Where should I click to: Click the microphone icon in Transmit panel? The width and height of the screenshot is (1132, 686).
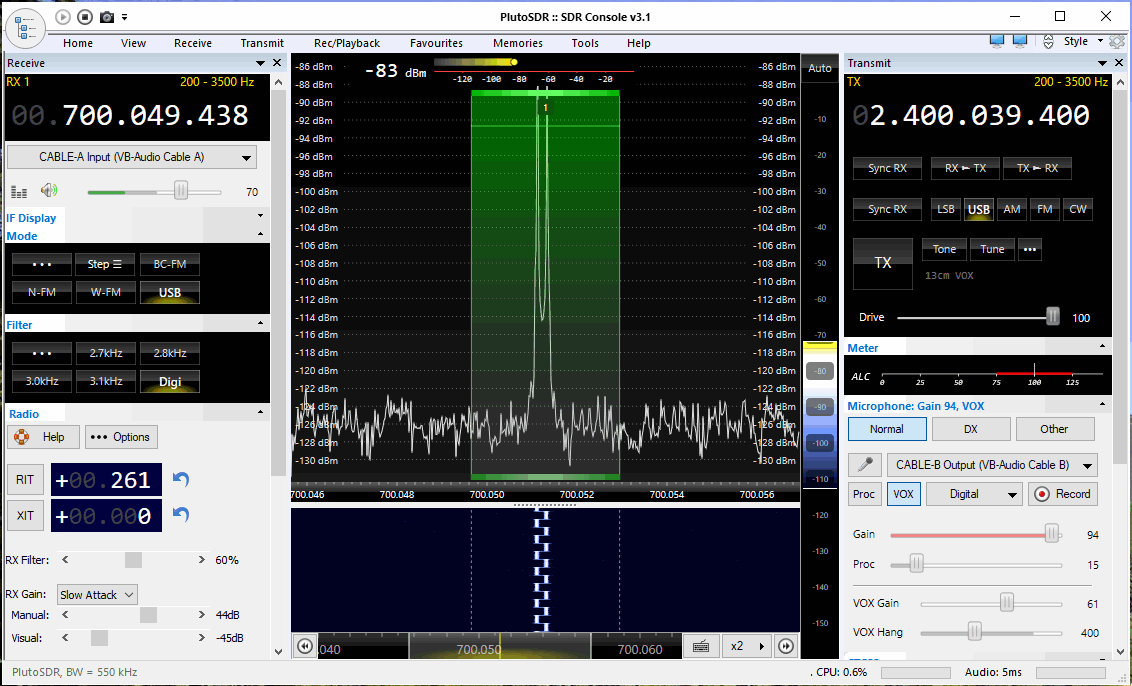[x=865, y=465]
